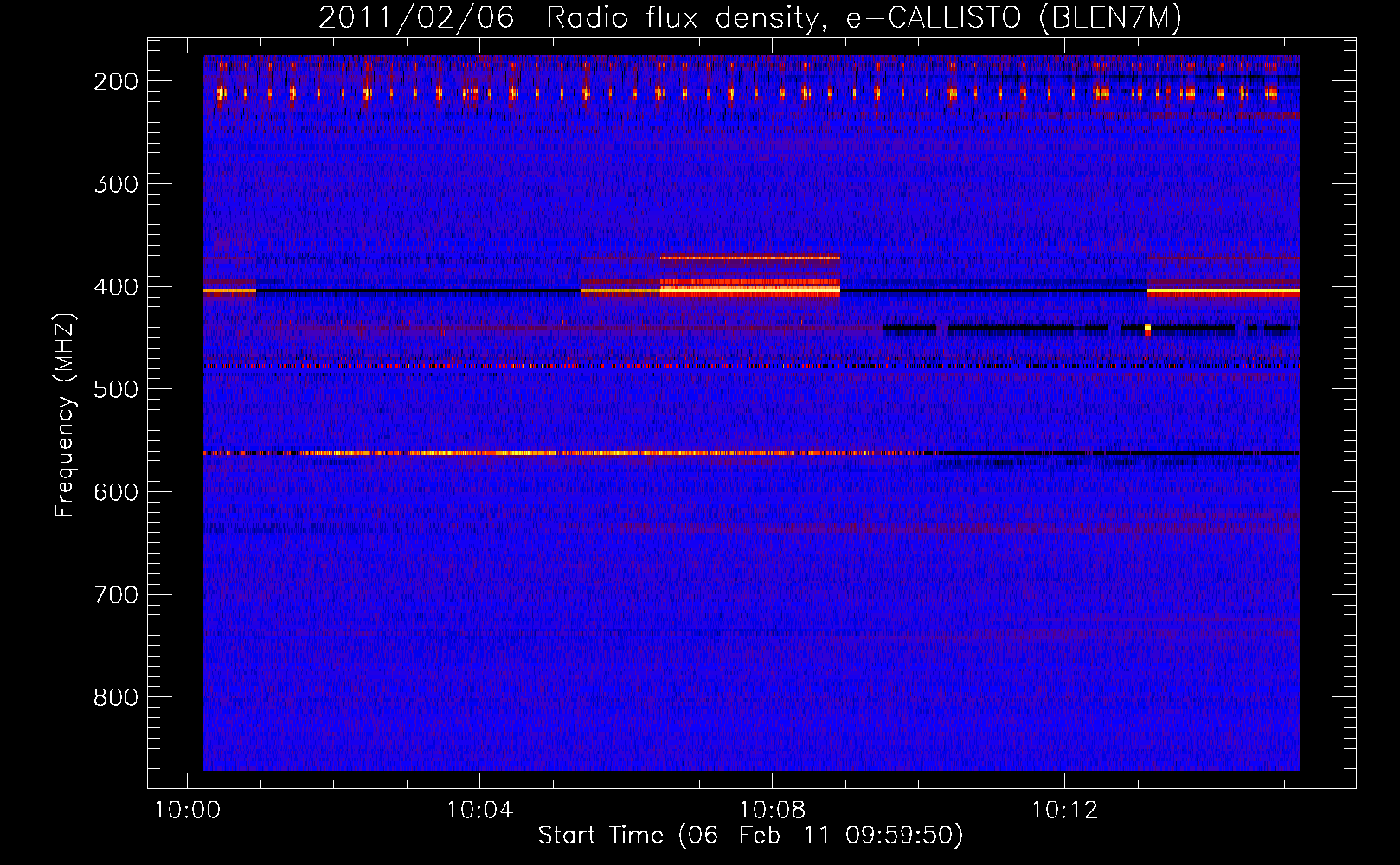This screenshot has height=865, width=1400.
Task: Click the 200 frequency tick label
Action: coord(116,81)
